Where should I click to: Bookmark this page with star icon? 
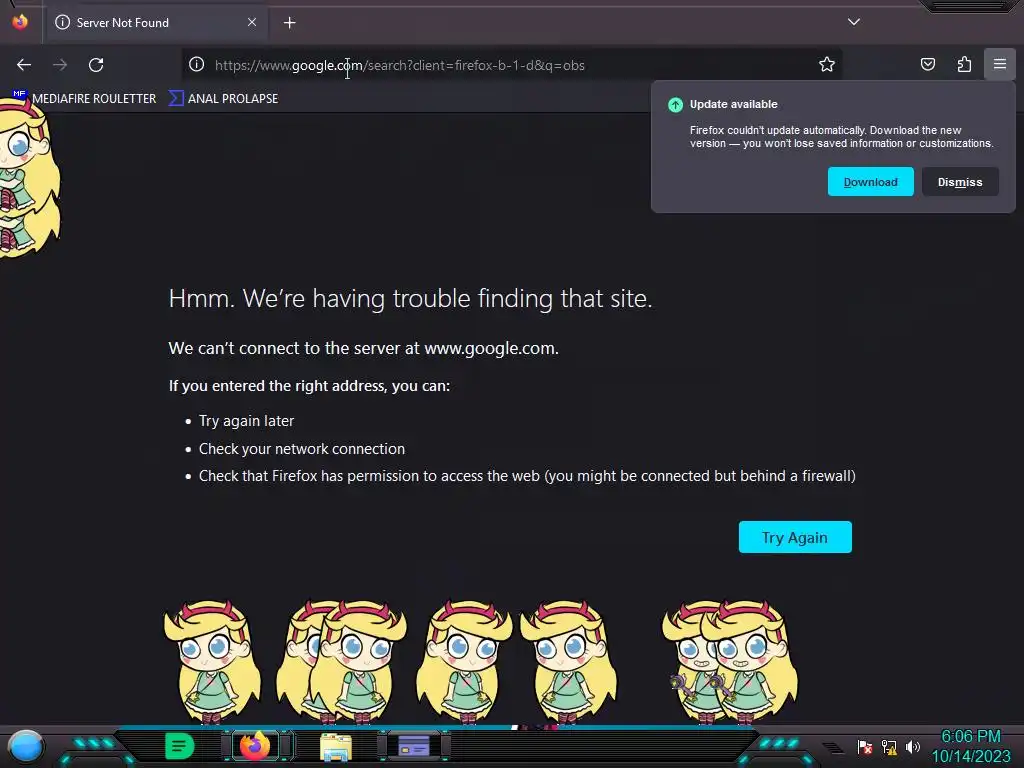827,64
